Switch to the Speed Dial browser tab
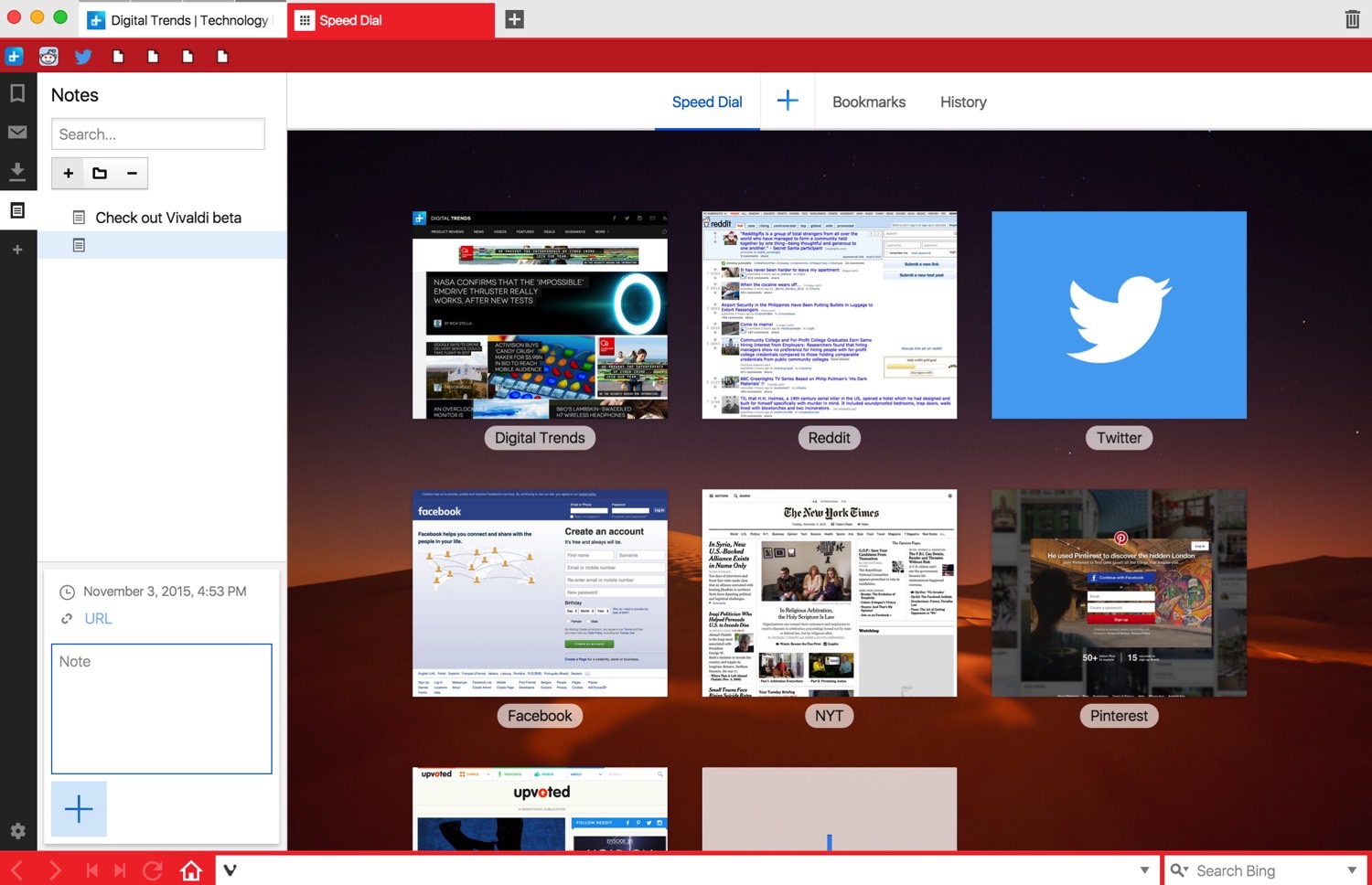 391,20
